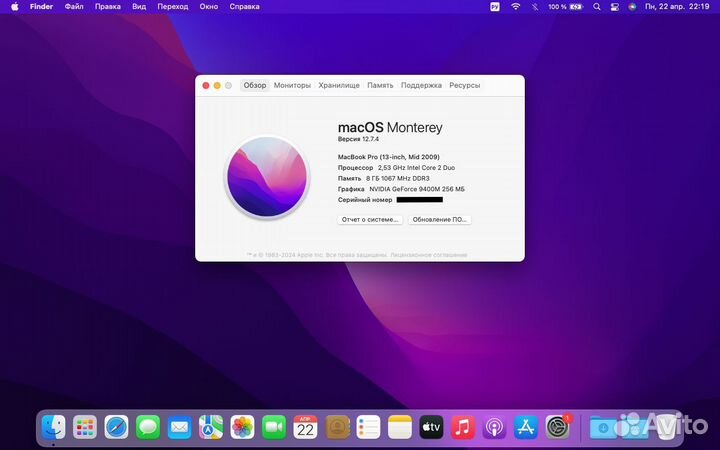Open Safari browser in the Dock

[116, 427]
